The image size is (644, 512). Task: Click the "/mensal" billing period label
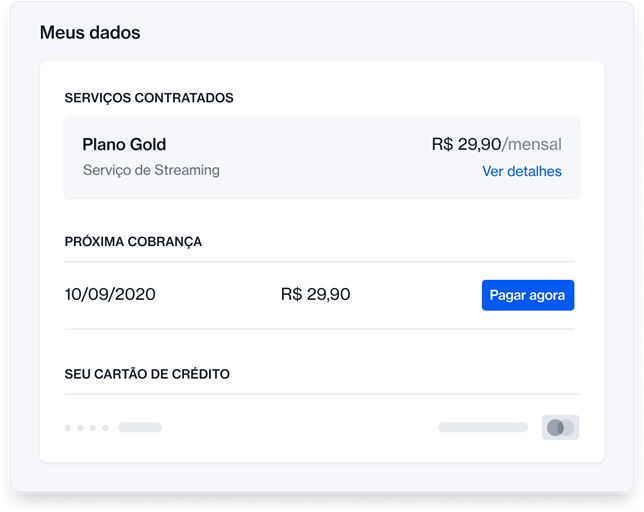point(532,145)
